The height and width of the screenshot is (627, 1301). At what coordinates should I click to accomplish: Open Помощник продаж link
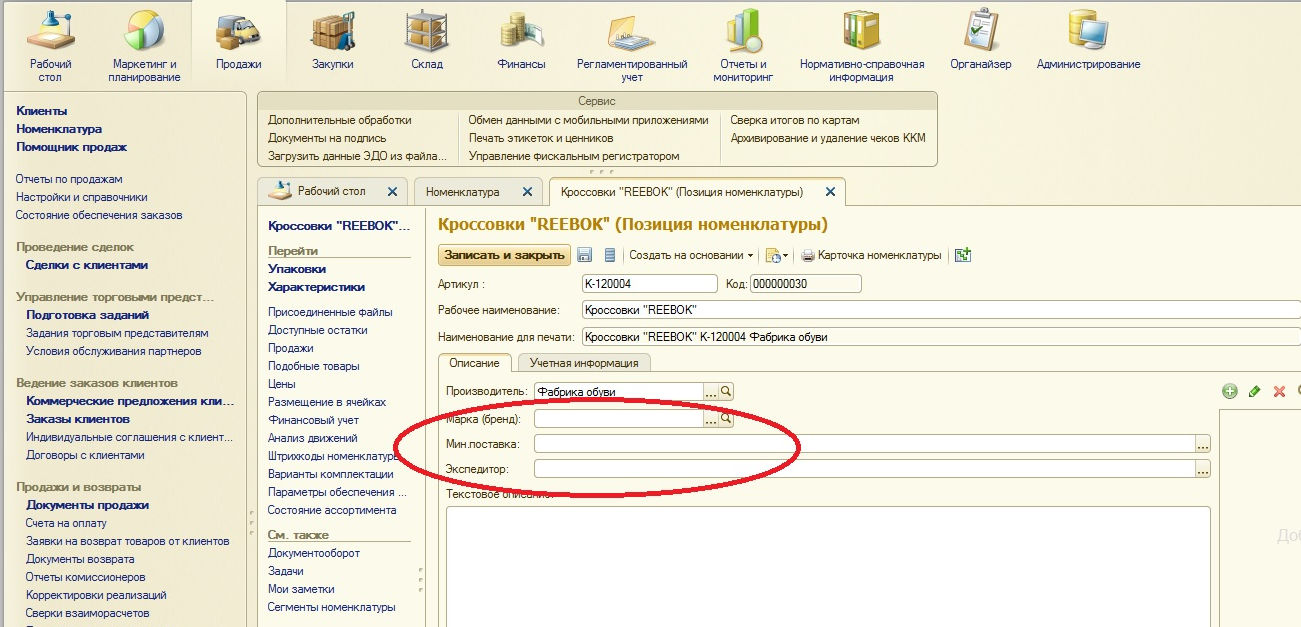pos(71,147)
